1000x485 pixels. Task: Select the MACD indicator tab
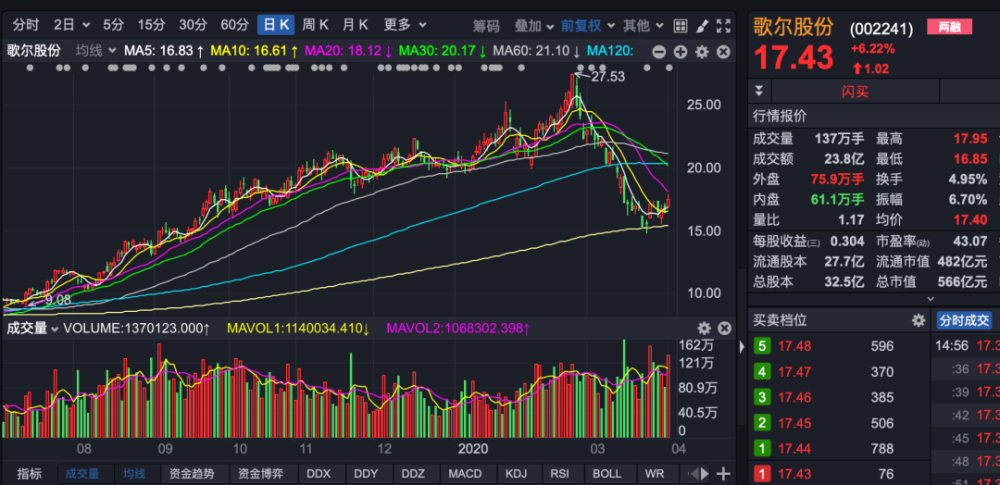click(464, 473)
